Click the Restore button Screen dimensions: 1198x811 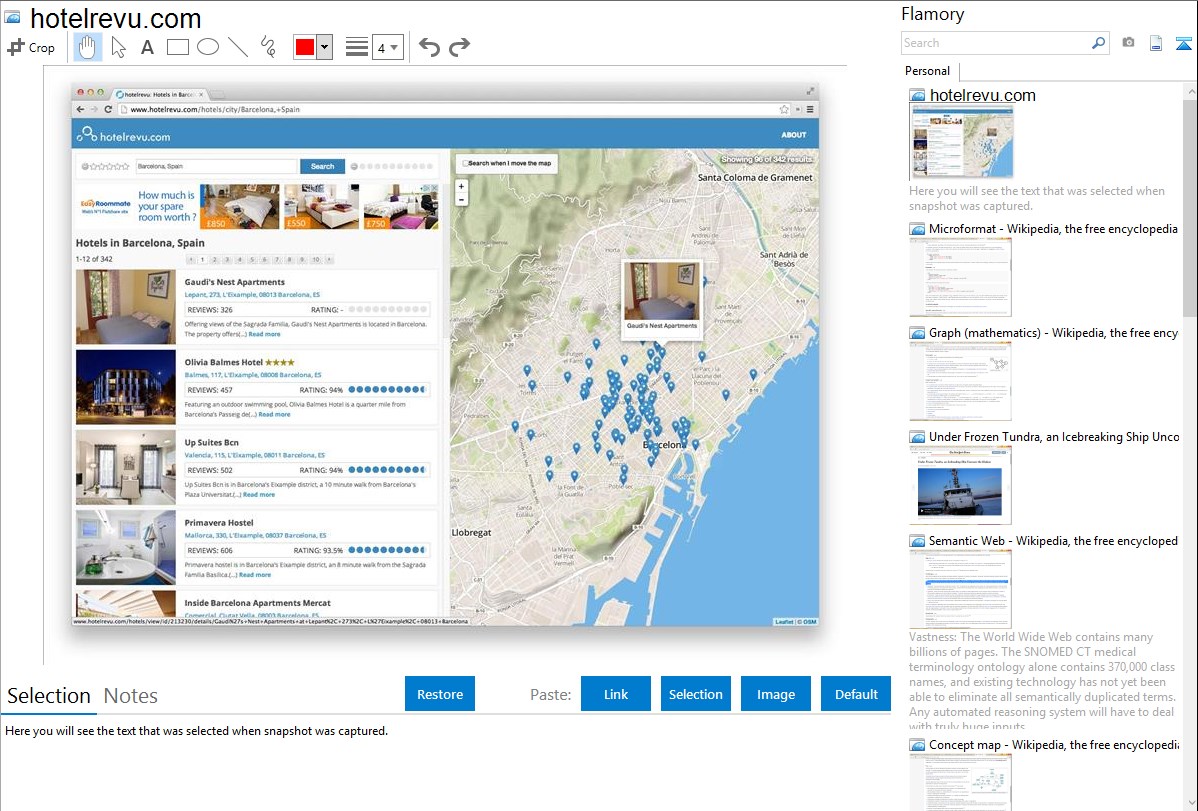pyautogui.click(x=440, y=694)
